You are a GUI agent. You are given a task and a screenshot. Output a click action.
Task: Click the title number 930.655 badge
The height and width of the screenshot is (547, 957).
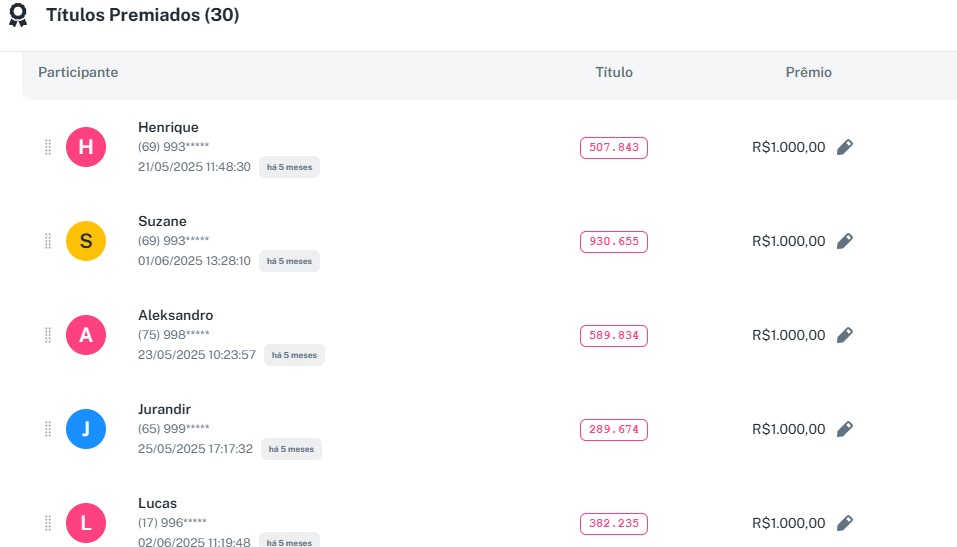coord(614,241)
